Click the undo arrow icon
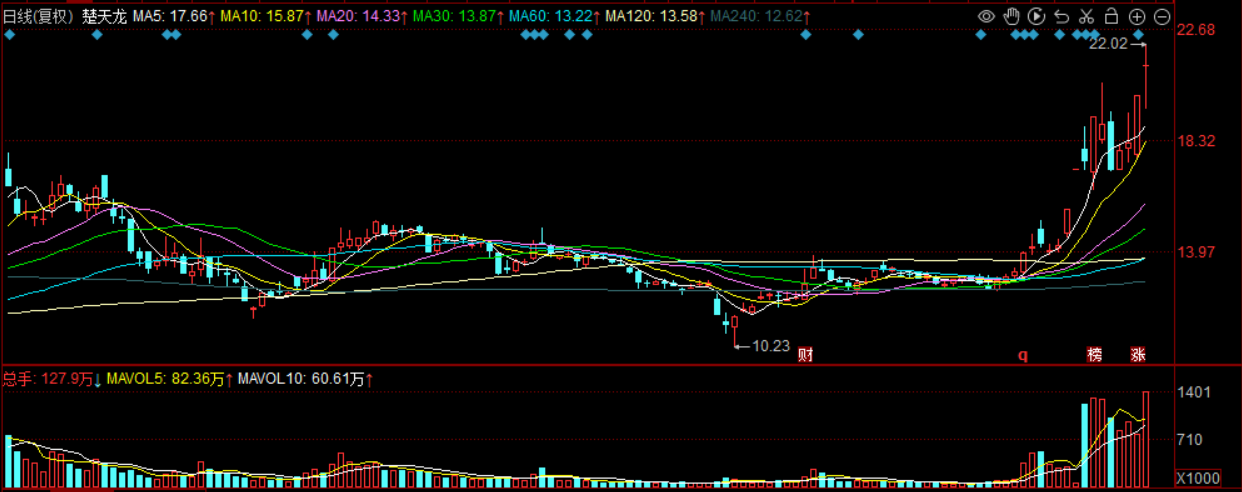The width and height of the screenshot is (1242, 492). pyautogui.click(x=1061, y=16)
